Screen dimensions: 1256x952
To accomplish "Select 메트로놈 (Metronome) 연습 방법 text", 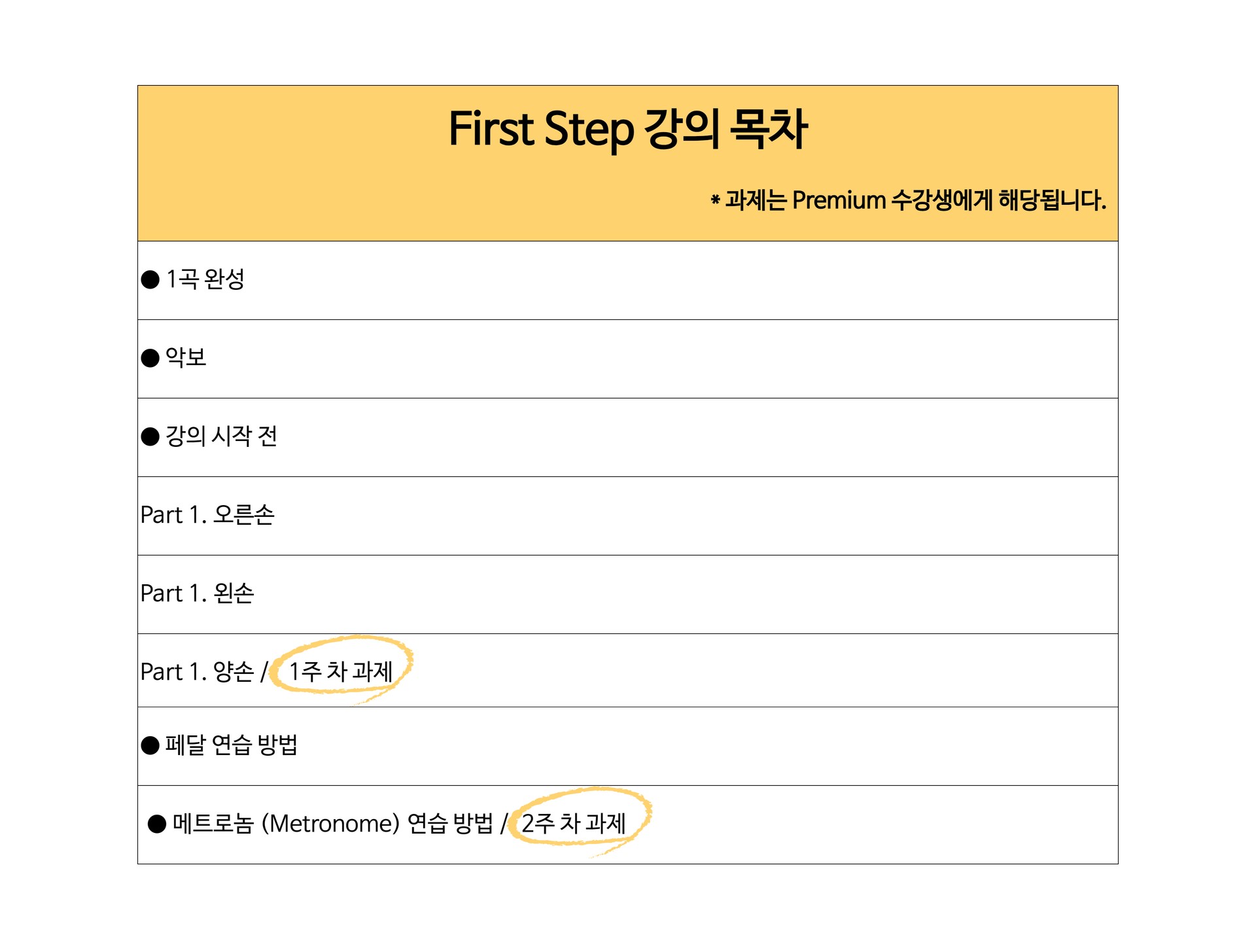I will [332, 823].
